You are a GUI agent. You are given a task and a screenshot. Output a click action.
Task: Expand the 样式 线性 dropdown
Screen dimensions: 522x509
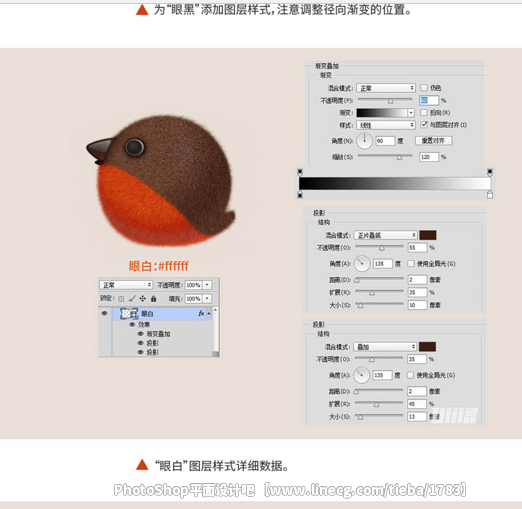pyautogui.click(x=386, y=125)
